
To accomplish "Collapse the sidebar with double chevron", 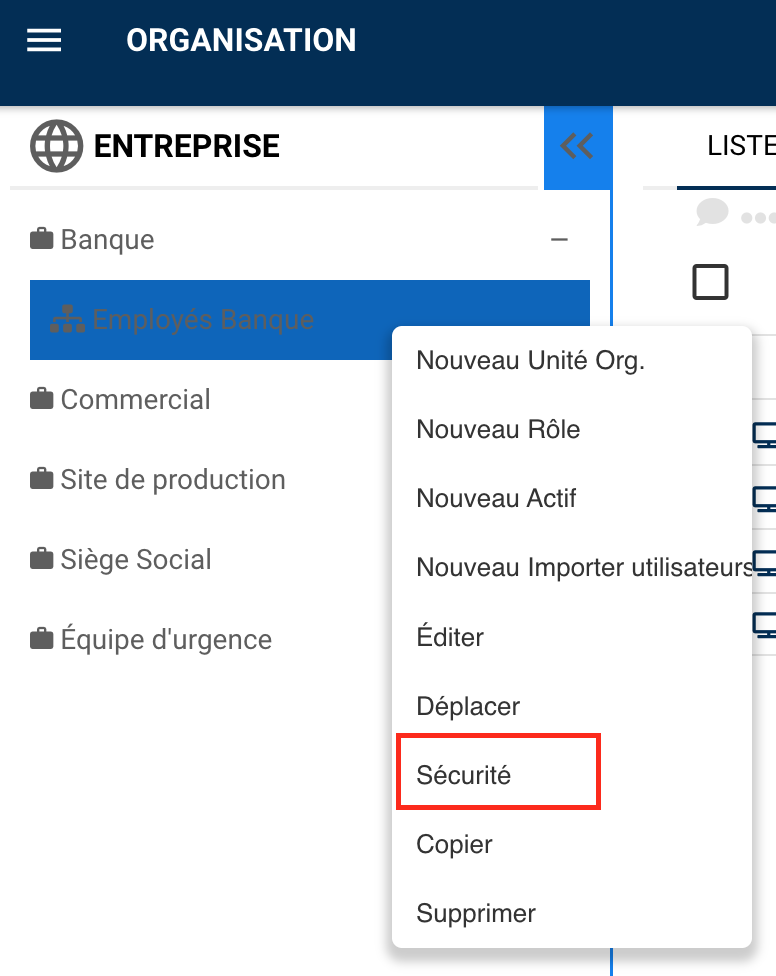I will 577,147.
